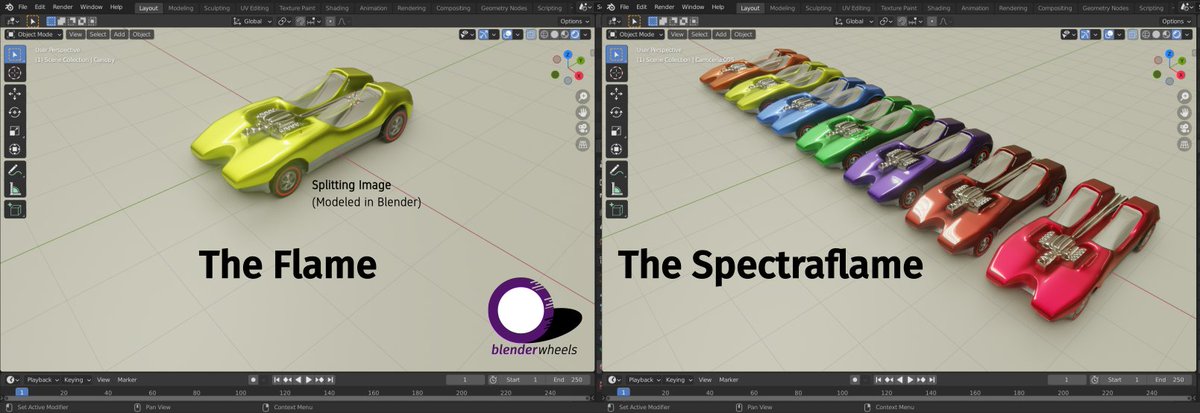
Task: Click Select button in left viewport header
Action: pyautogui.click(x=98, y=34)
